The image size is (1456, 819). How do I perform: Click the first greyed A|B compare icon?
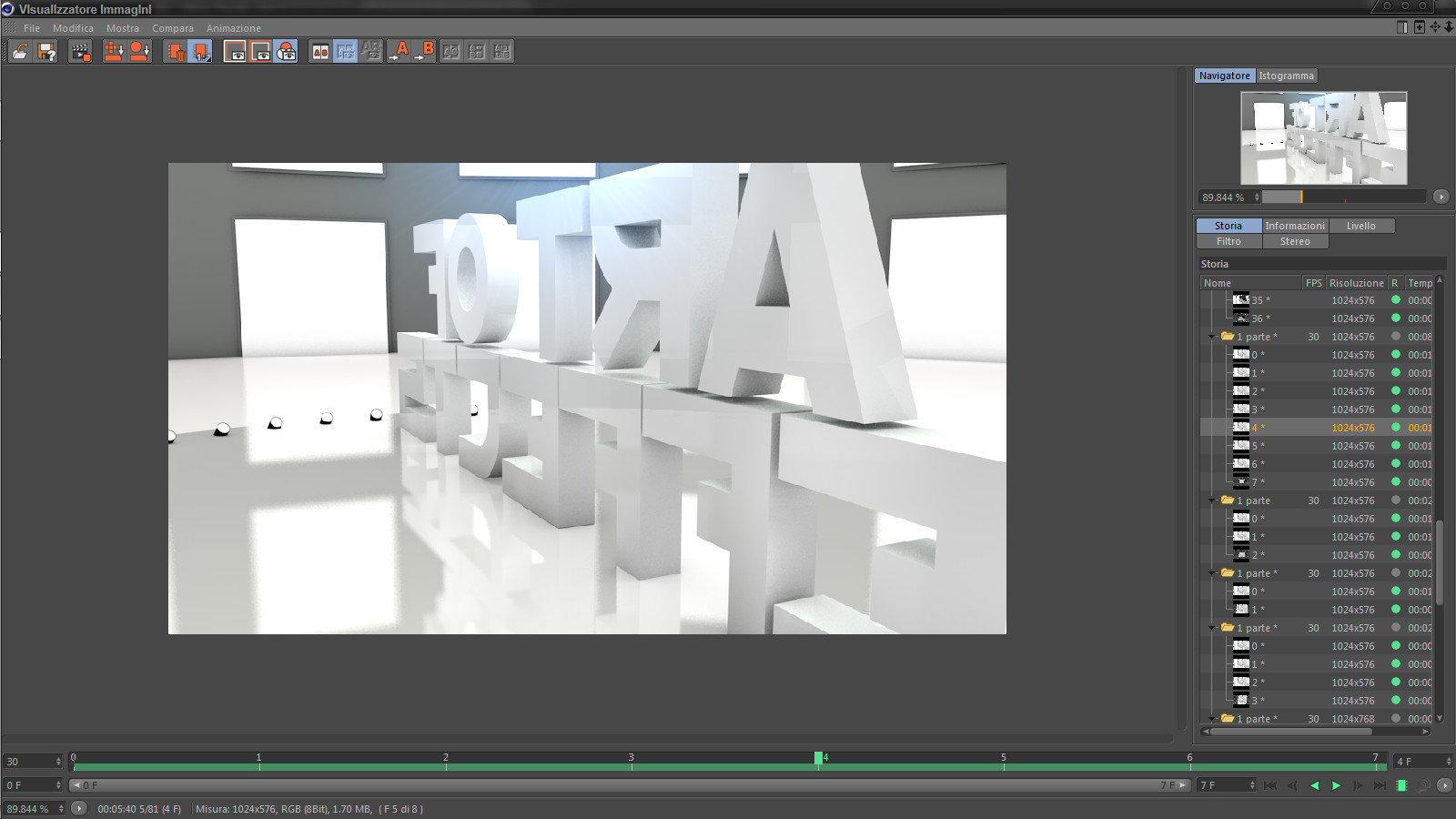(x=451, y=52)
